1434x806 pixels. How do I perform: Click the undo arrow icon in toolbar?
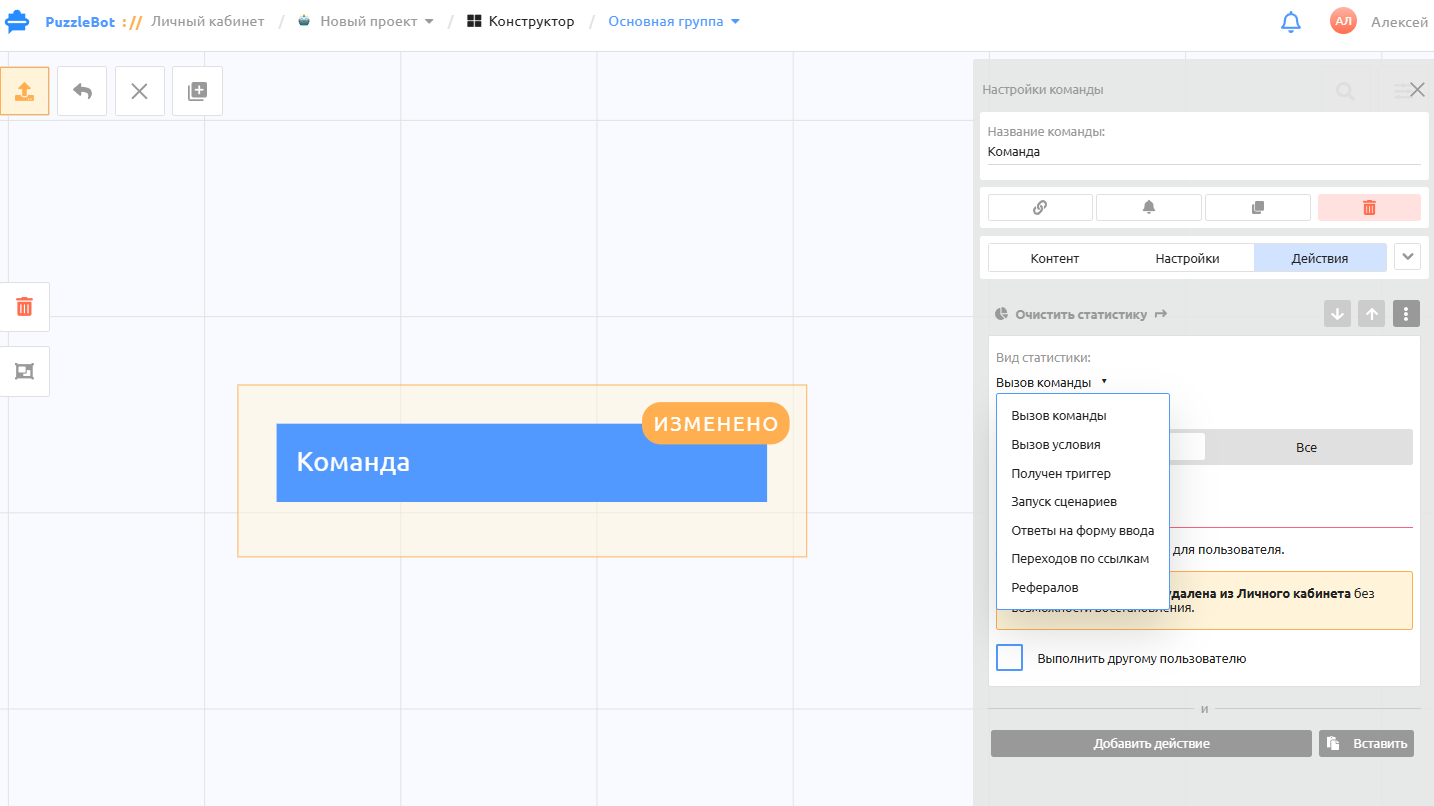pos(82,91)
